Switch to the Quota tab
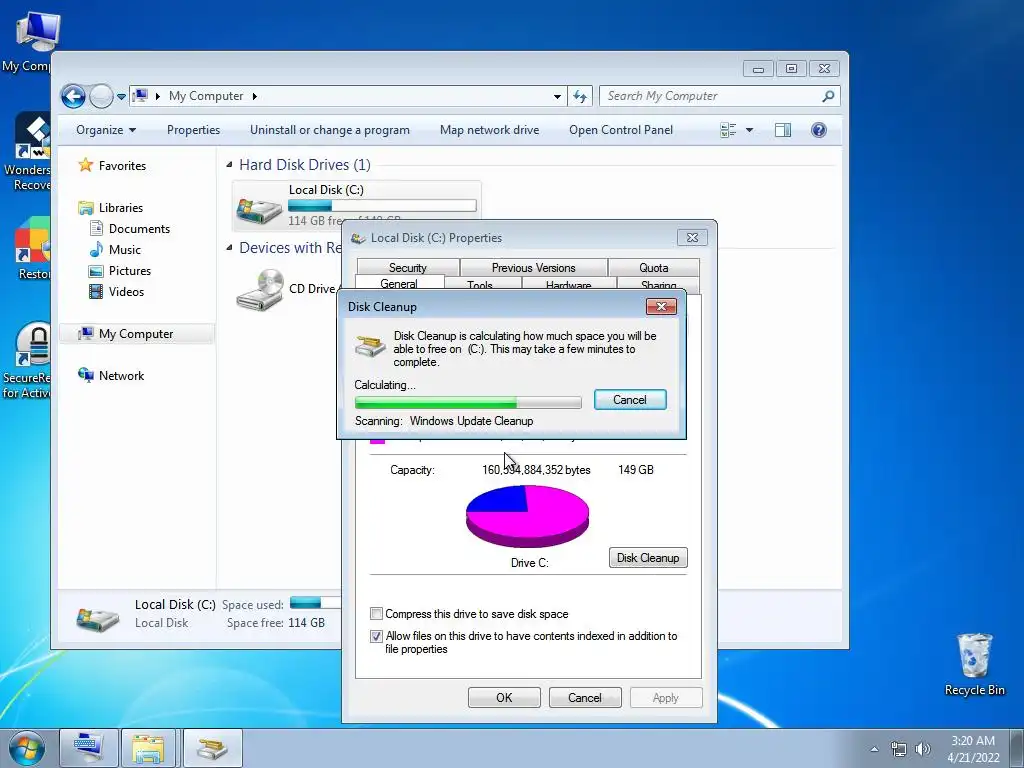Image resolution: width=1024 pixels, height=768 pixels. [654, 267]
